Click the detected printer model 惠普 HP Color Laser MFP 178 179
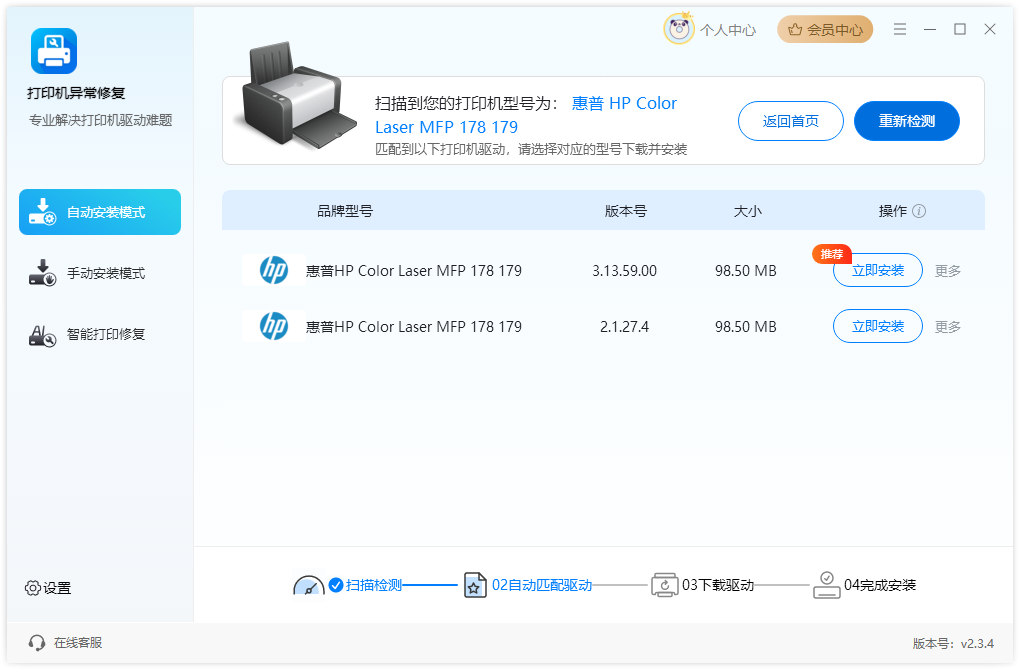The height and width of the screenshot is (670, 1020). coord(526,115)
